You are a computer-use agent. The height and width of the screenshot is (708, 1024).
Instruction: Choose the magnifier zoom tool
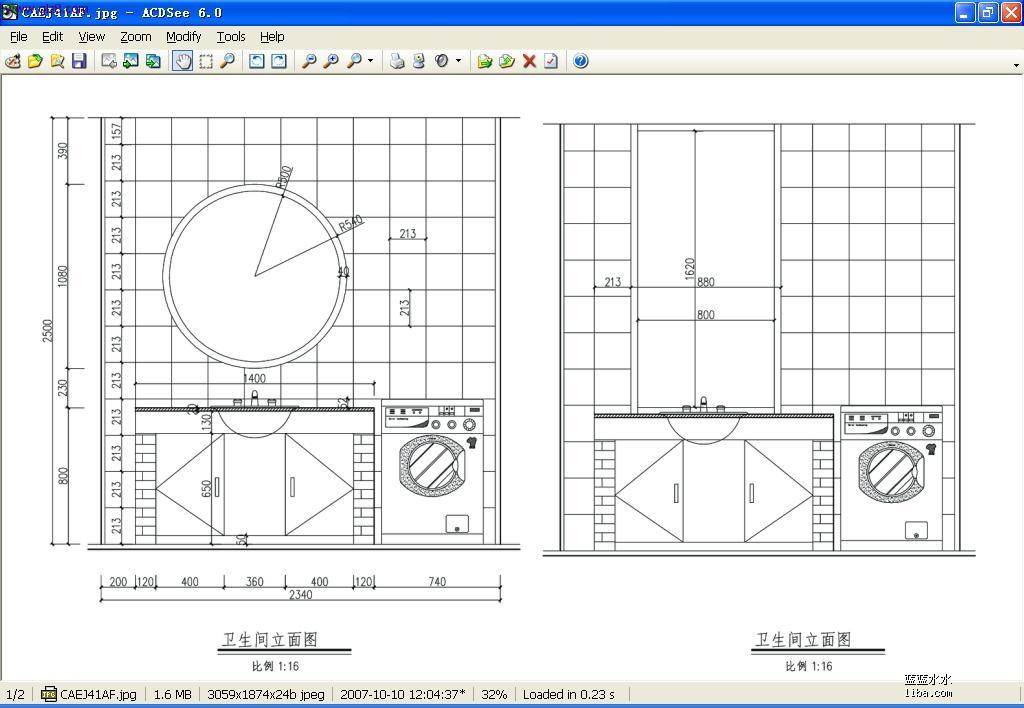click(x=227, y=61)
